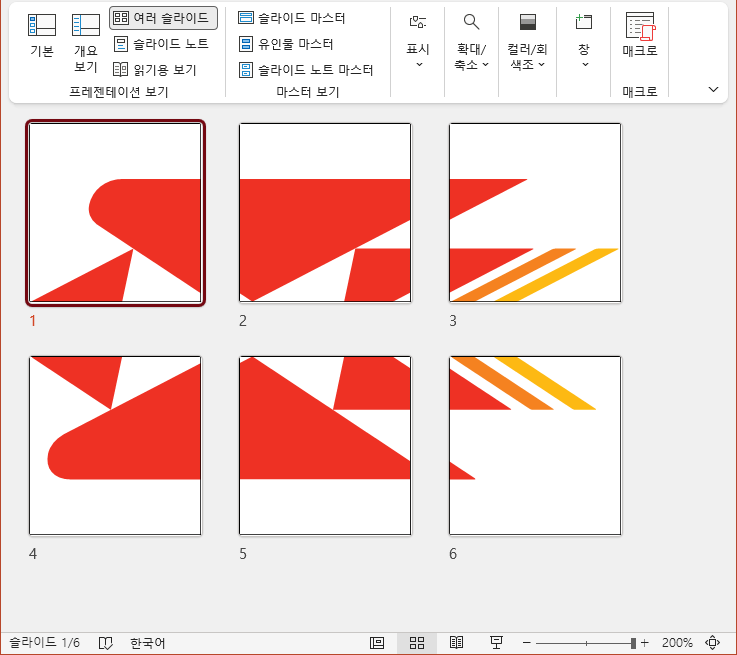Switch to Normal view from status bar
Image resolution: width=737 pixels, height=655 pixels.
point(377,643)
